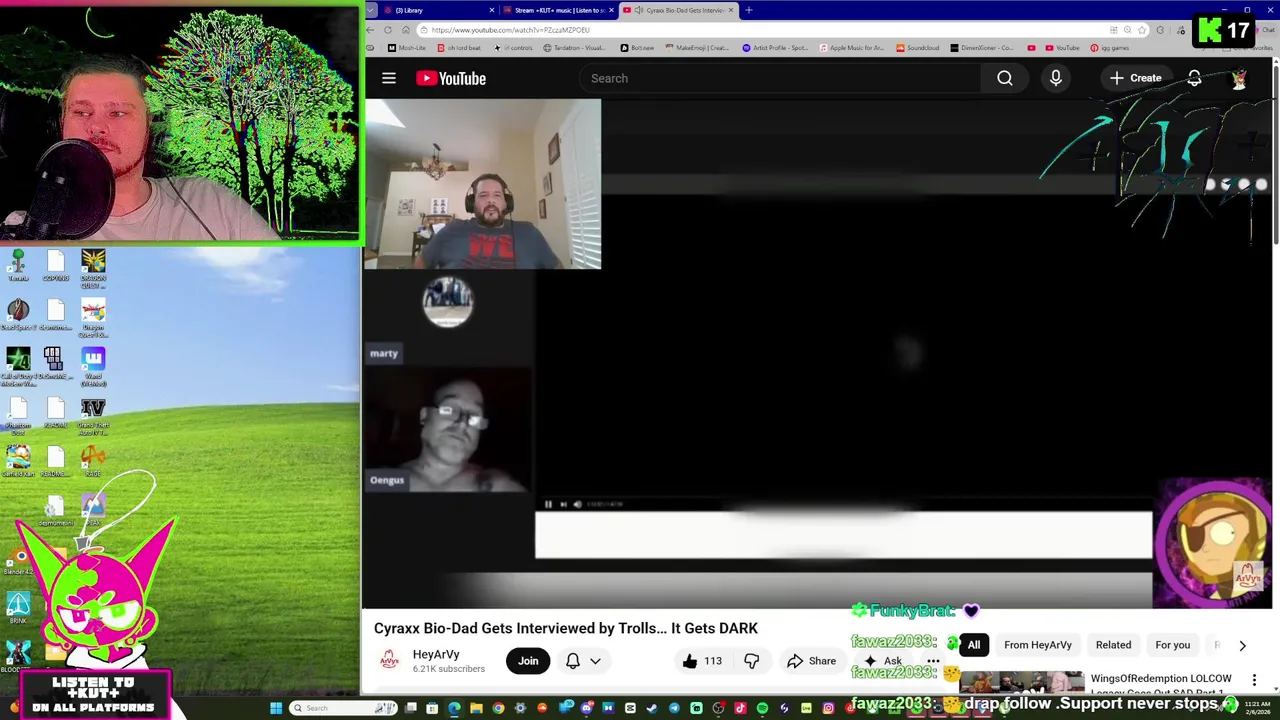
Task: Open options menu for WingsOfRedemption LOLCOW video
Action: [1254, 680]
